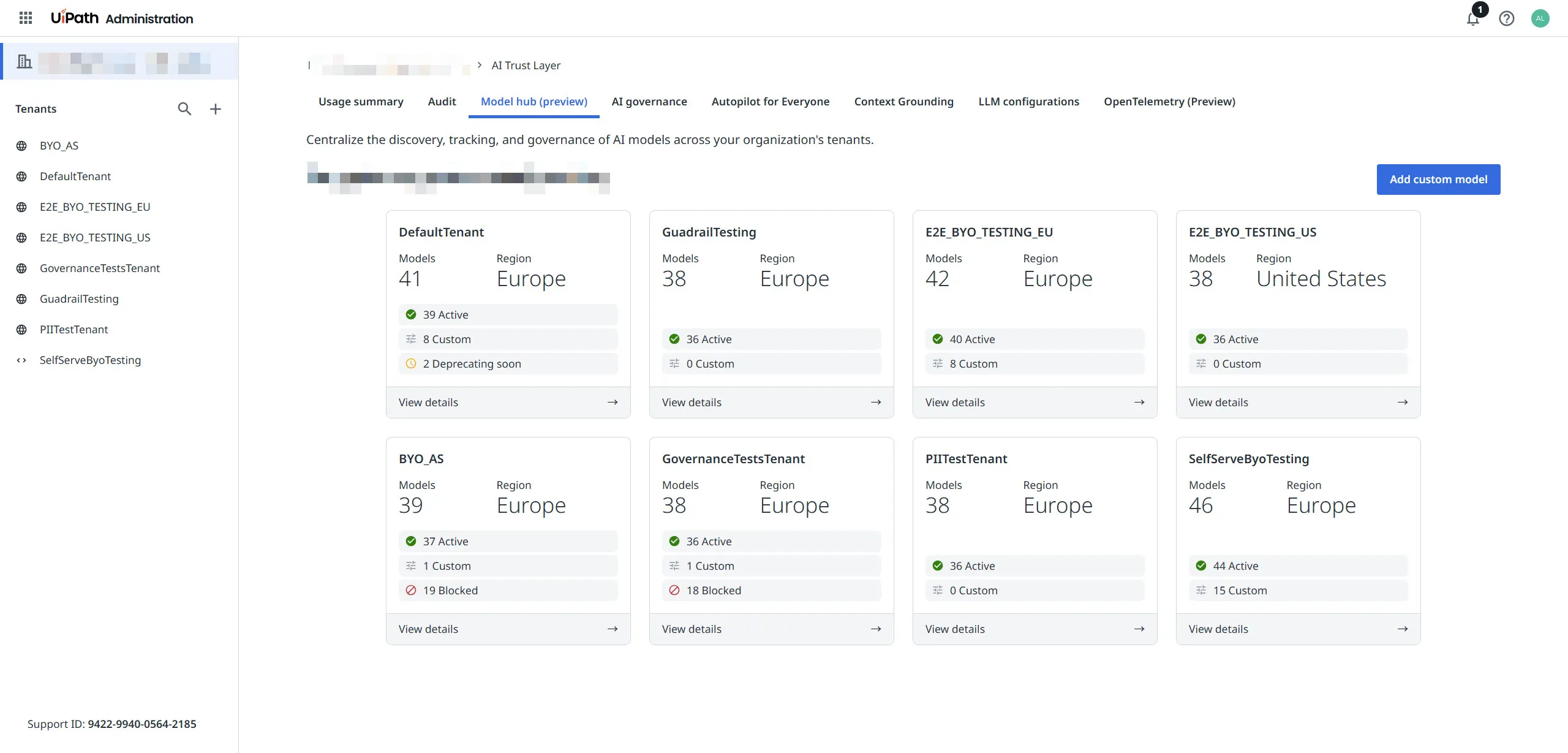Add a tenant with the plus icon
Screen dimensions: 1568x753
(216, 109)
